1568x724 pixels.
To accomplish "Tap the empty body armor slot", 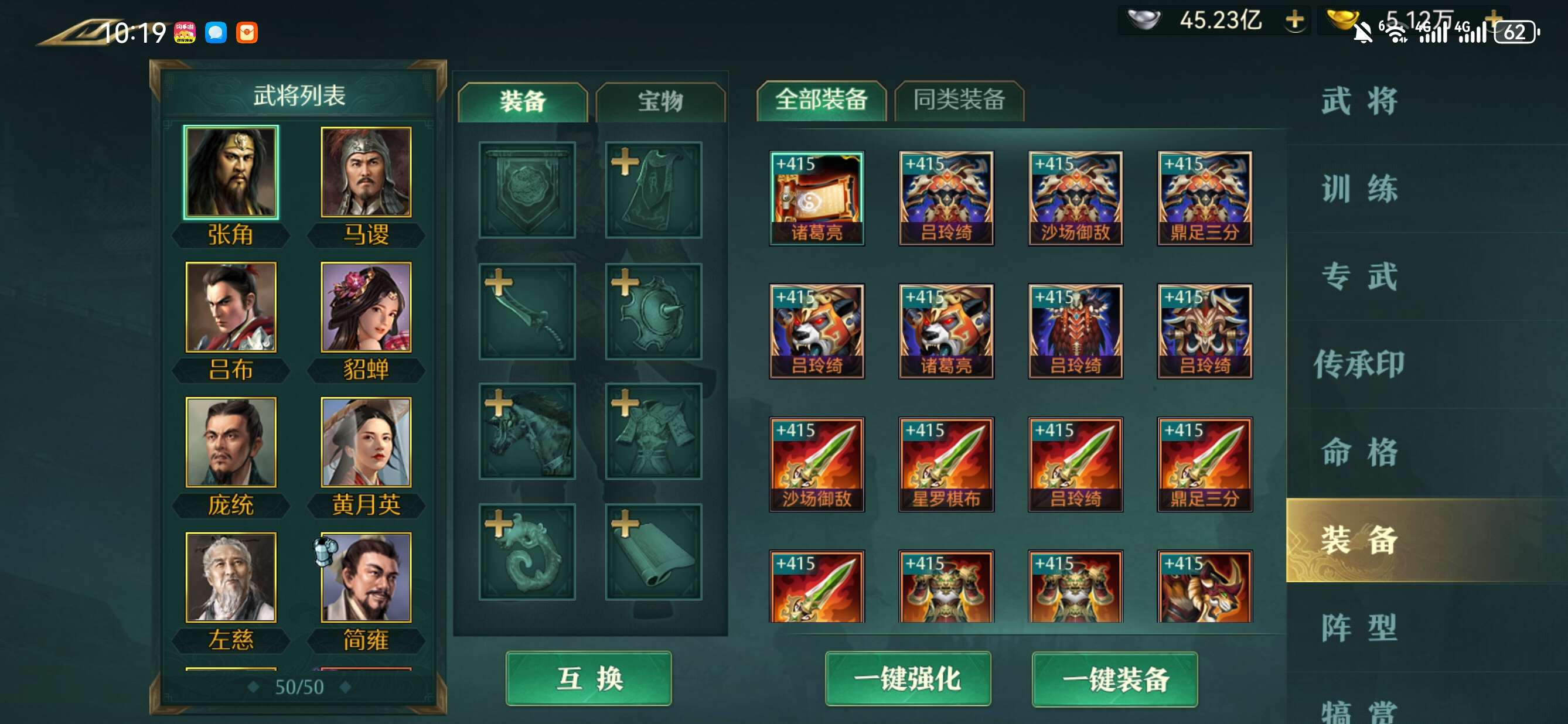I will 653,431.
